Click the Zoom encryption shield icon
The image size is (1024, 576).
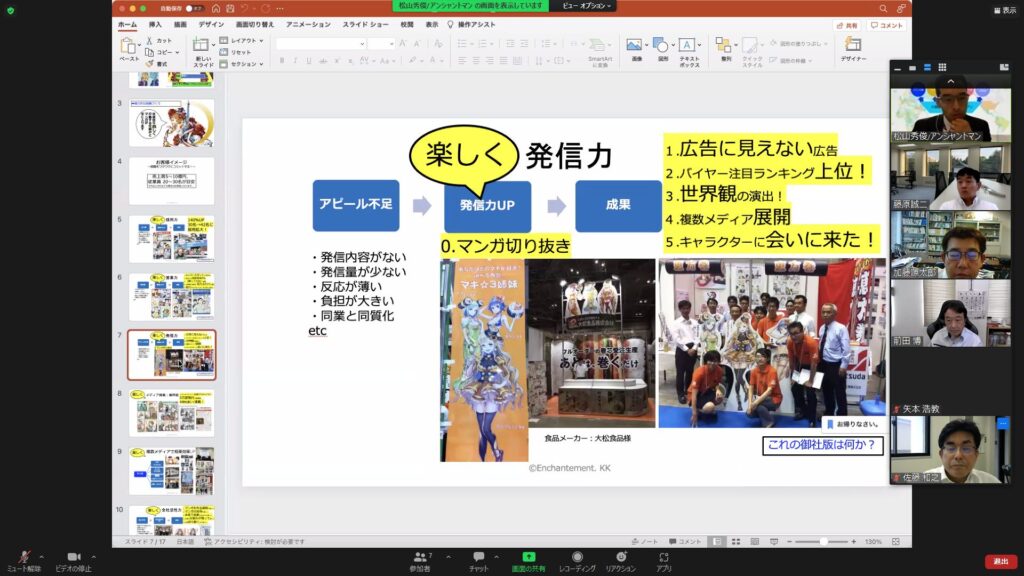(10, 10)
